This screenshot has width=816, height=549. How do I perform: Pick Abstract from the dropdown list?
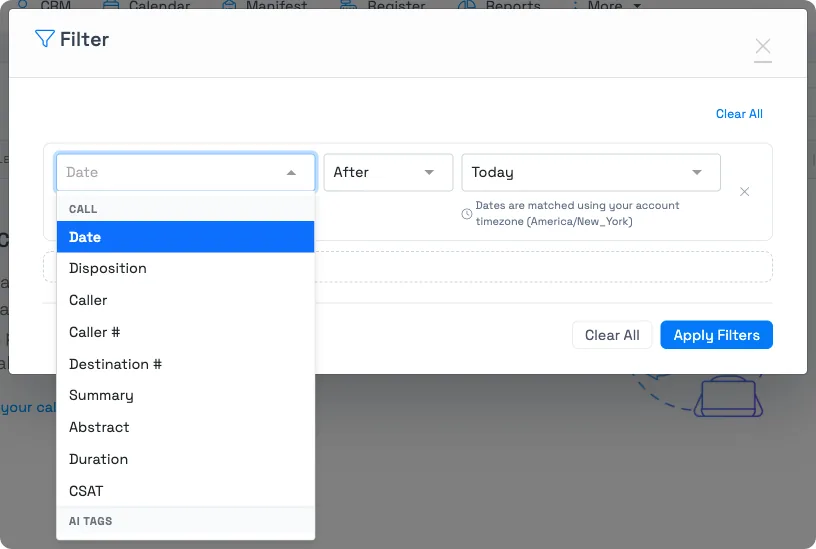click(185, 427)
